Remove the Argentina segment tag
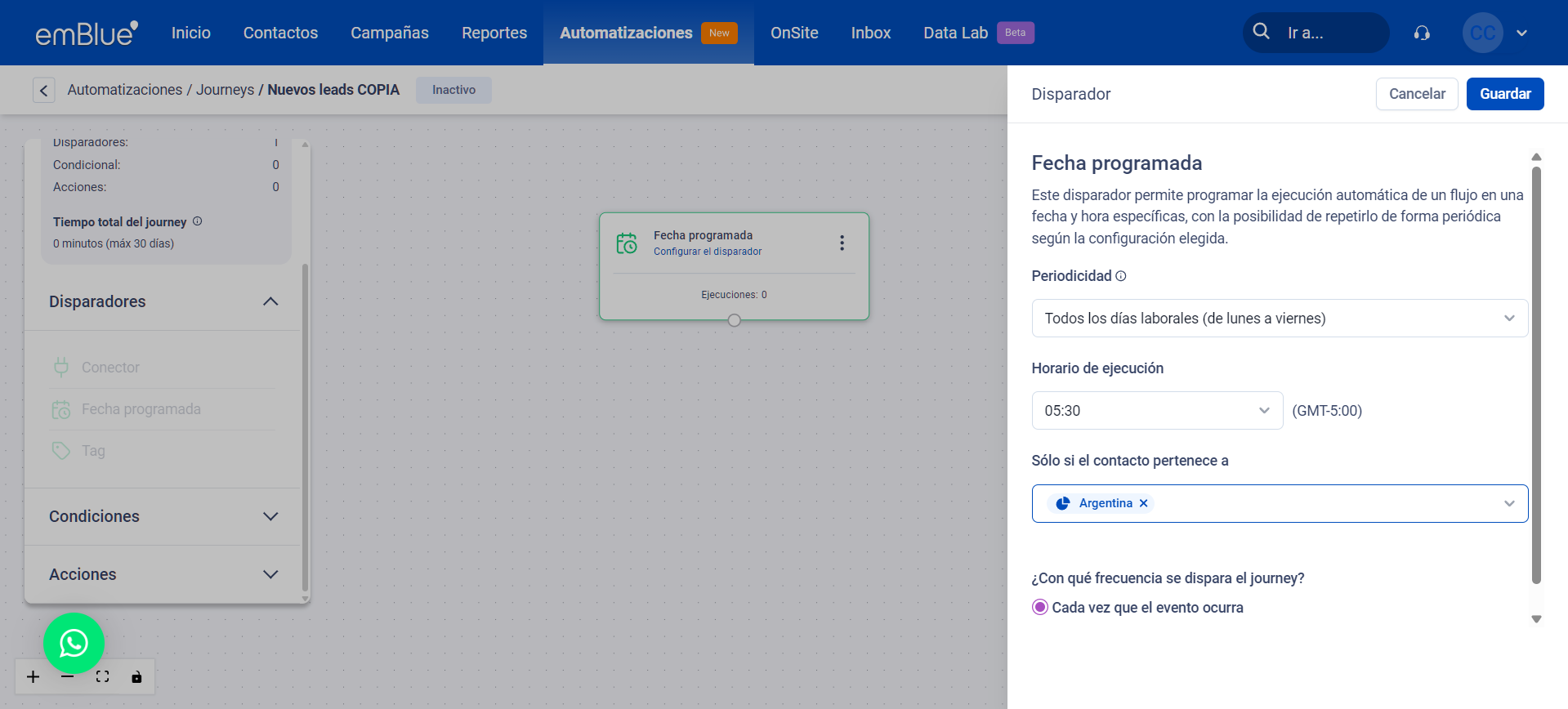This screenshot has width=1568, height=709. click(1144, 503)
